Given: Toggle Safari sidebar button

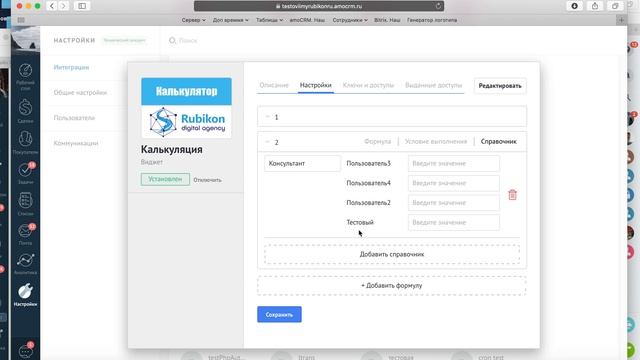Looking at the screenshot, I should 82,6.
